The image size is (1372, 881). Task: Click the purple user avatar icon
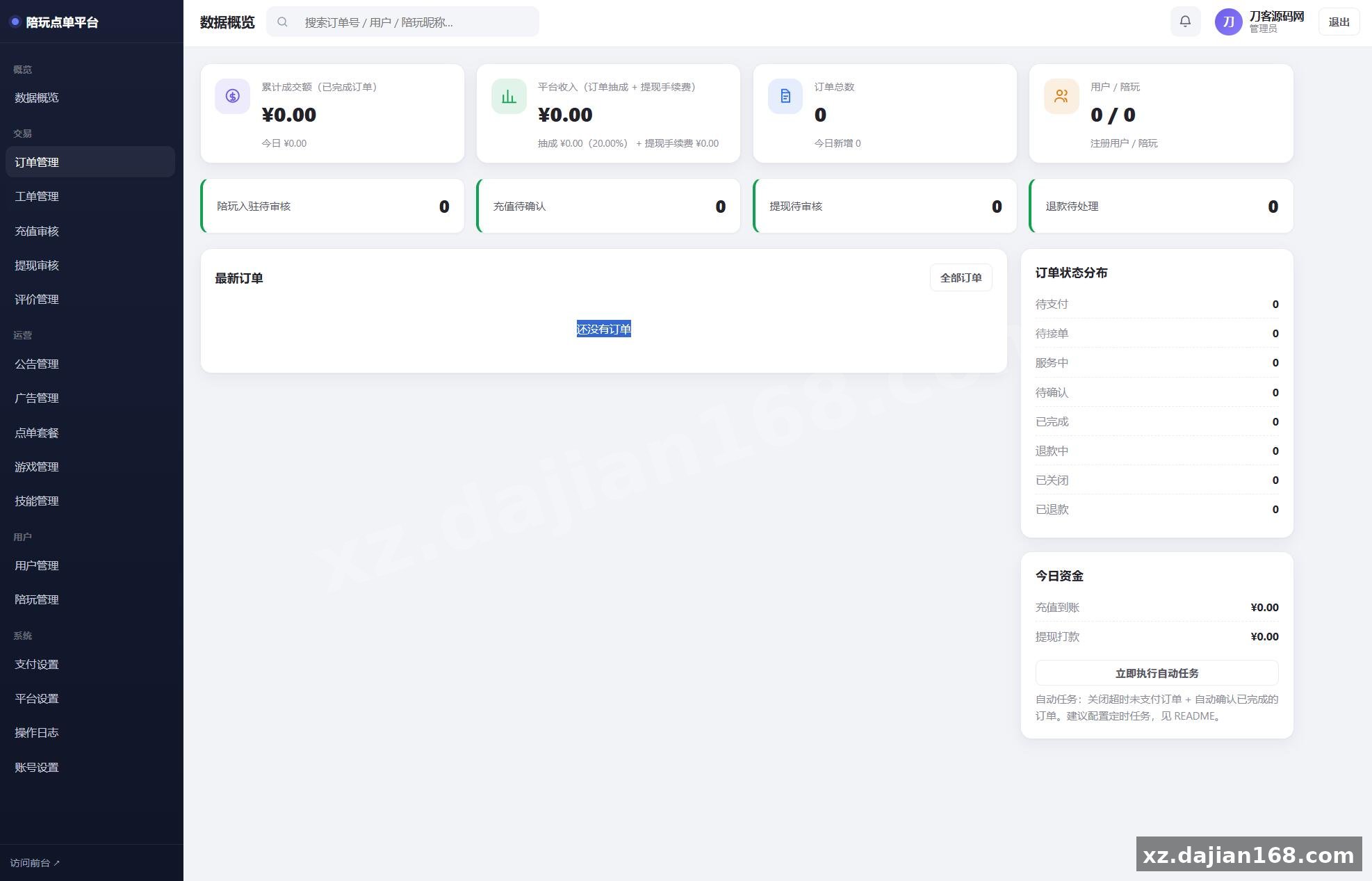point(1228,22)
